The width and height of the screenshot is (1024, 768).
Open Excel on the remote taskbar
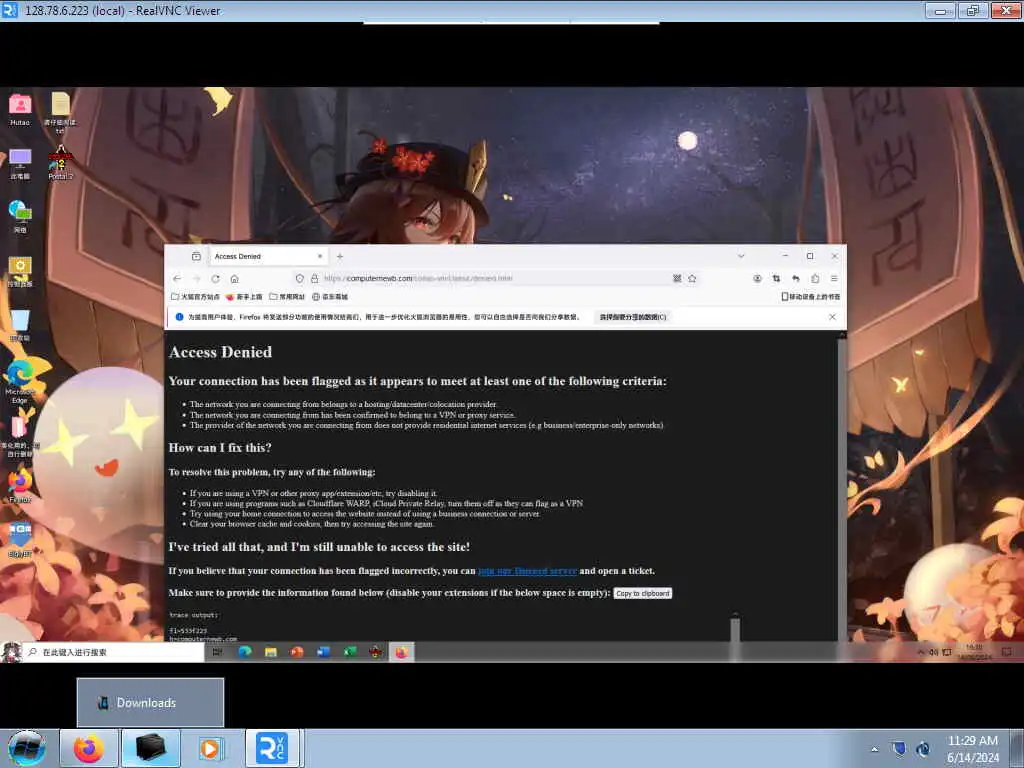pos(350,652)
